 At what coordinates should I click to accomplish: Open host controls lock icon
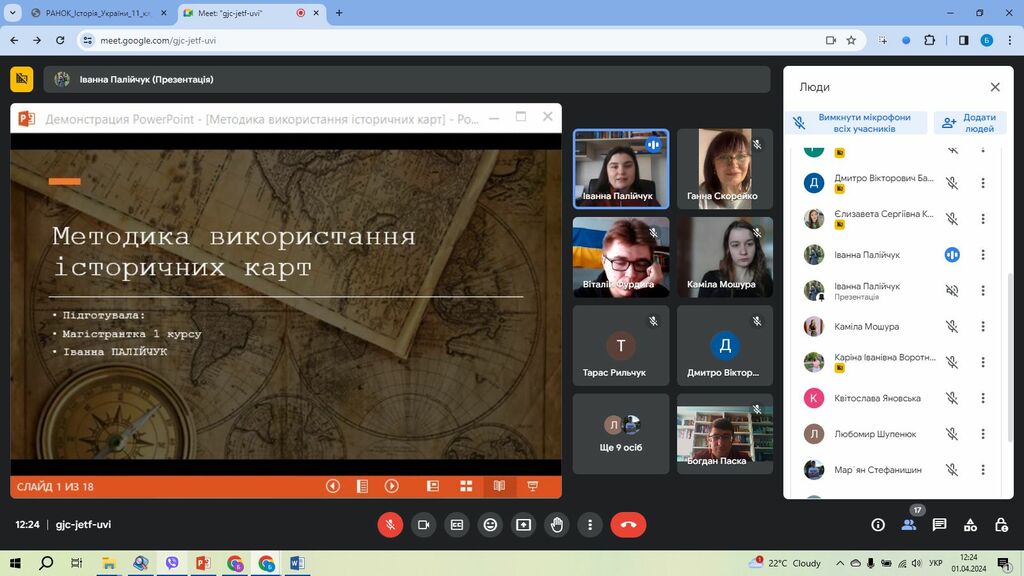[x=1001, y=524]
